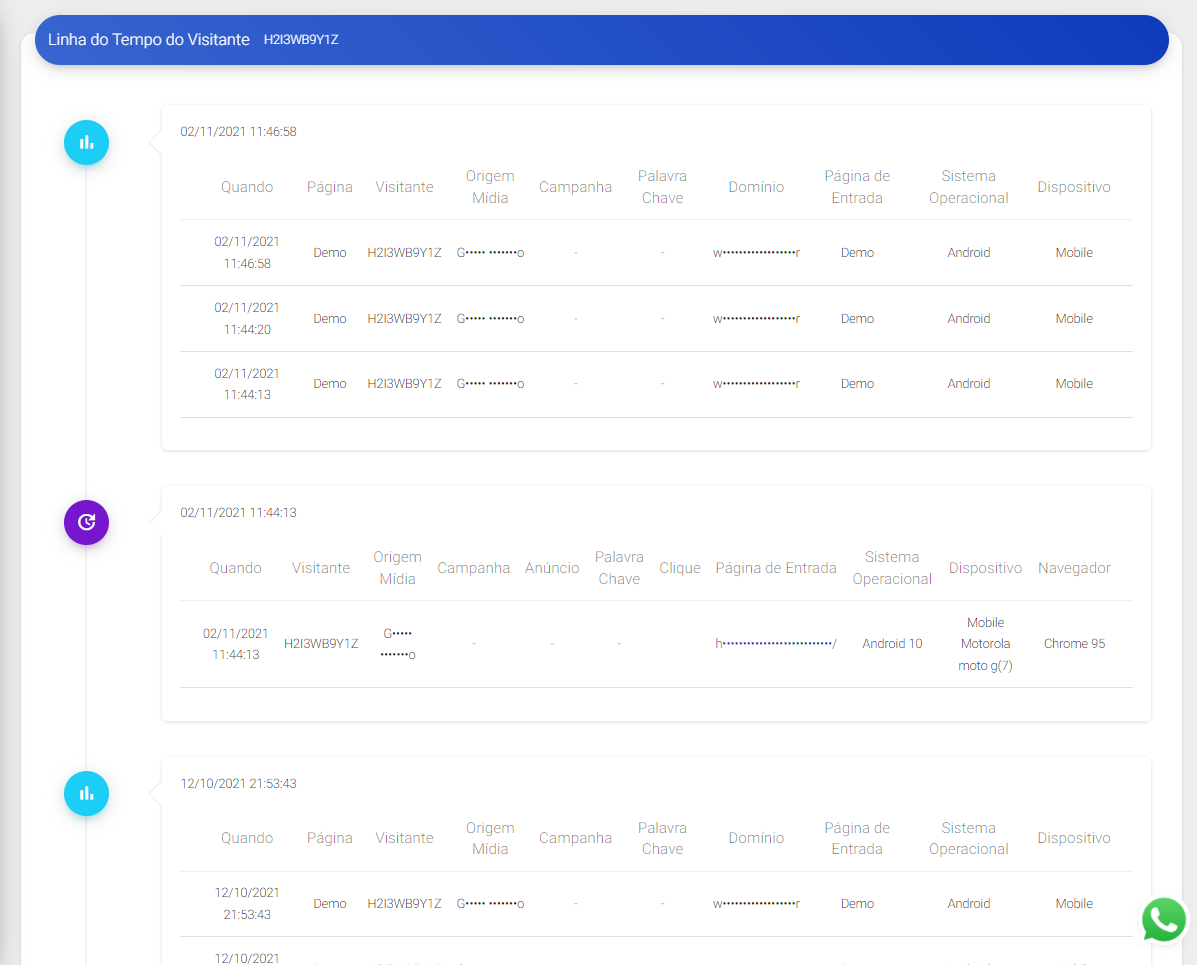The image size is (1197, 965).
Task: Click Android cell in the 11:44:20 row
Action: click(x=968, y=318)
